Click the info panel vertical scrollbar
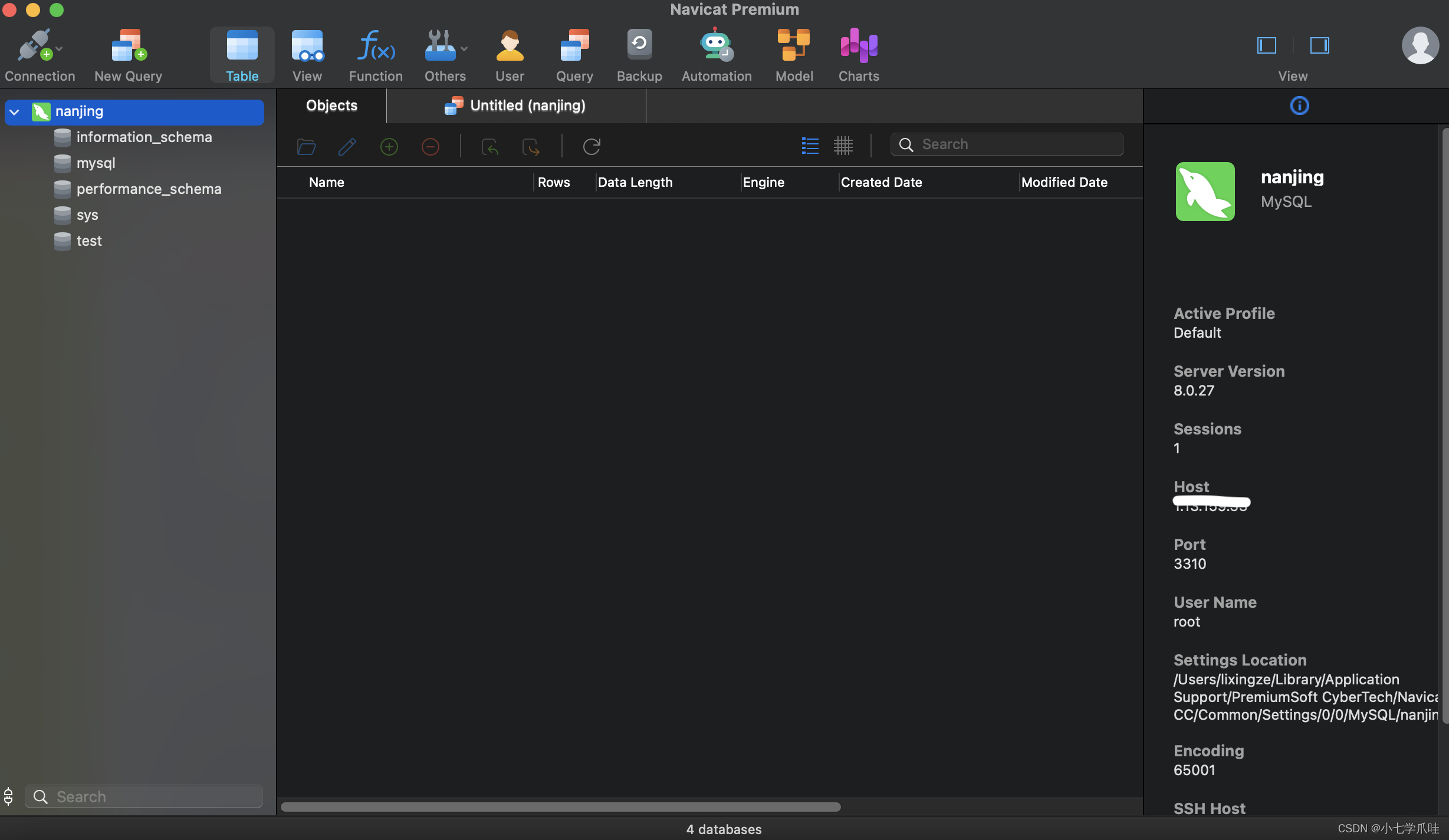Image resolution: width=1449 pixels, height=840 pixels. tap(1445, 424)
